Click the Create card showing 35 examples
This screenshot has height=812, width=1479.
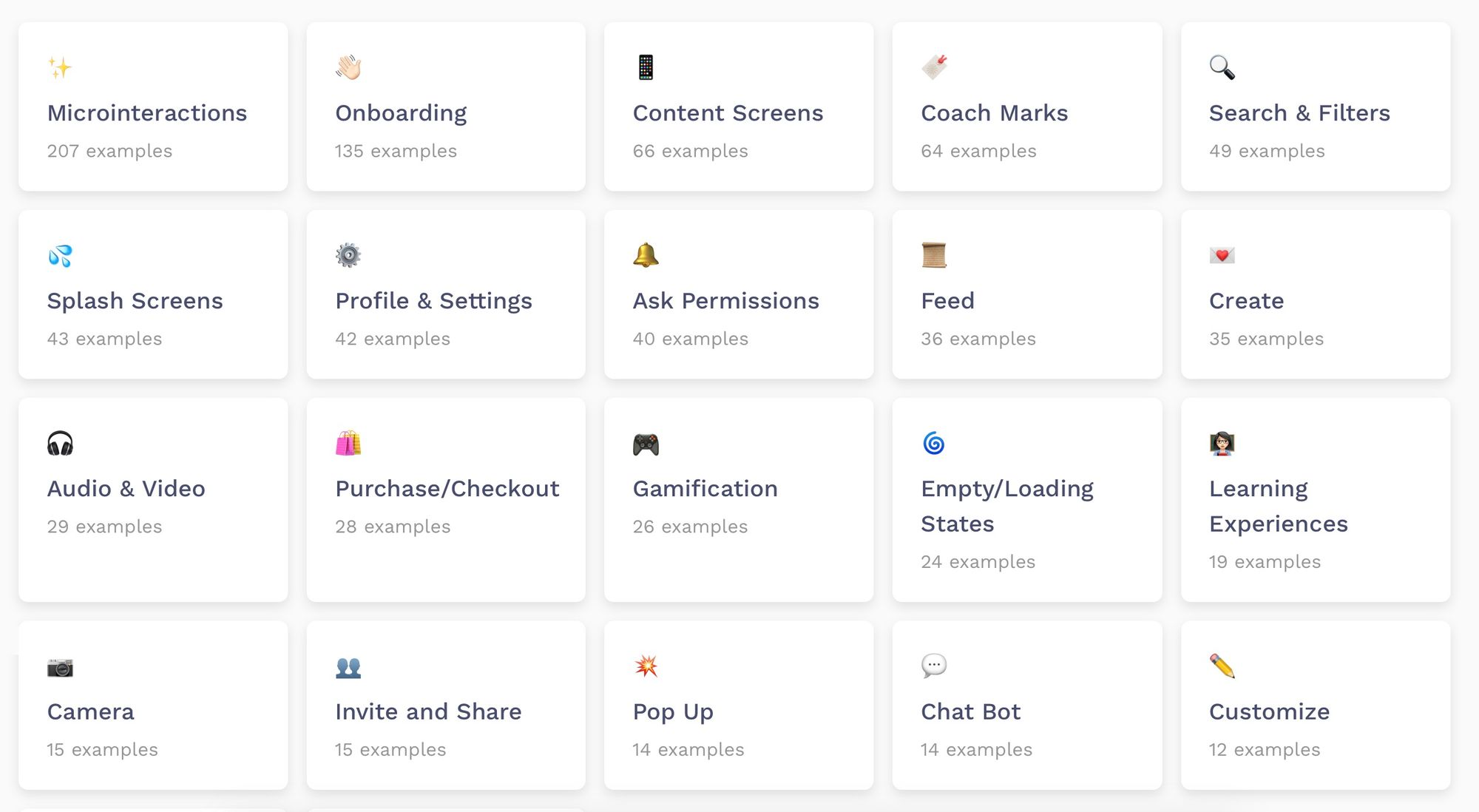[x=1316, y=294]
